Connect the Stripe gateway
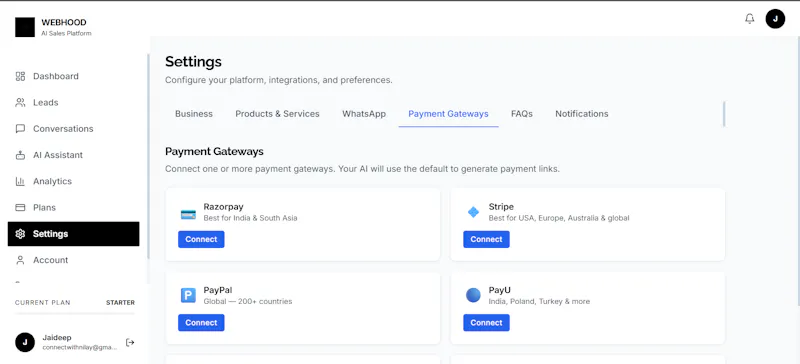The width and height of the screenshot is (800, 364). (486, 239)
